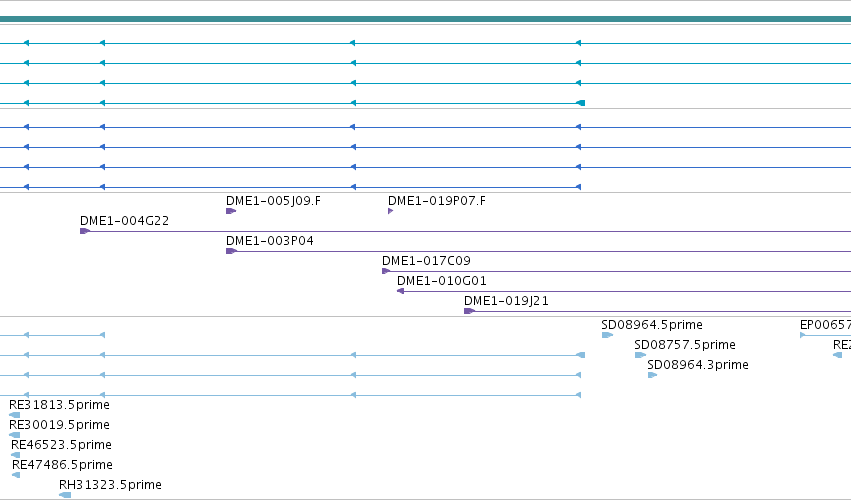Image resolution: width=851 pixels, height=500 pixels.
Task: Select the RH31323.5prime EST label
Action: pos(110,485)
